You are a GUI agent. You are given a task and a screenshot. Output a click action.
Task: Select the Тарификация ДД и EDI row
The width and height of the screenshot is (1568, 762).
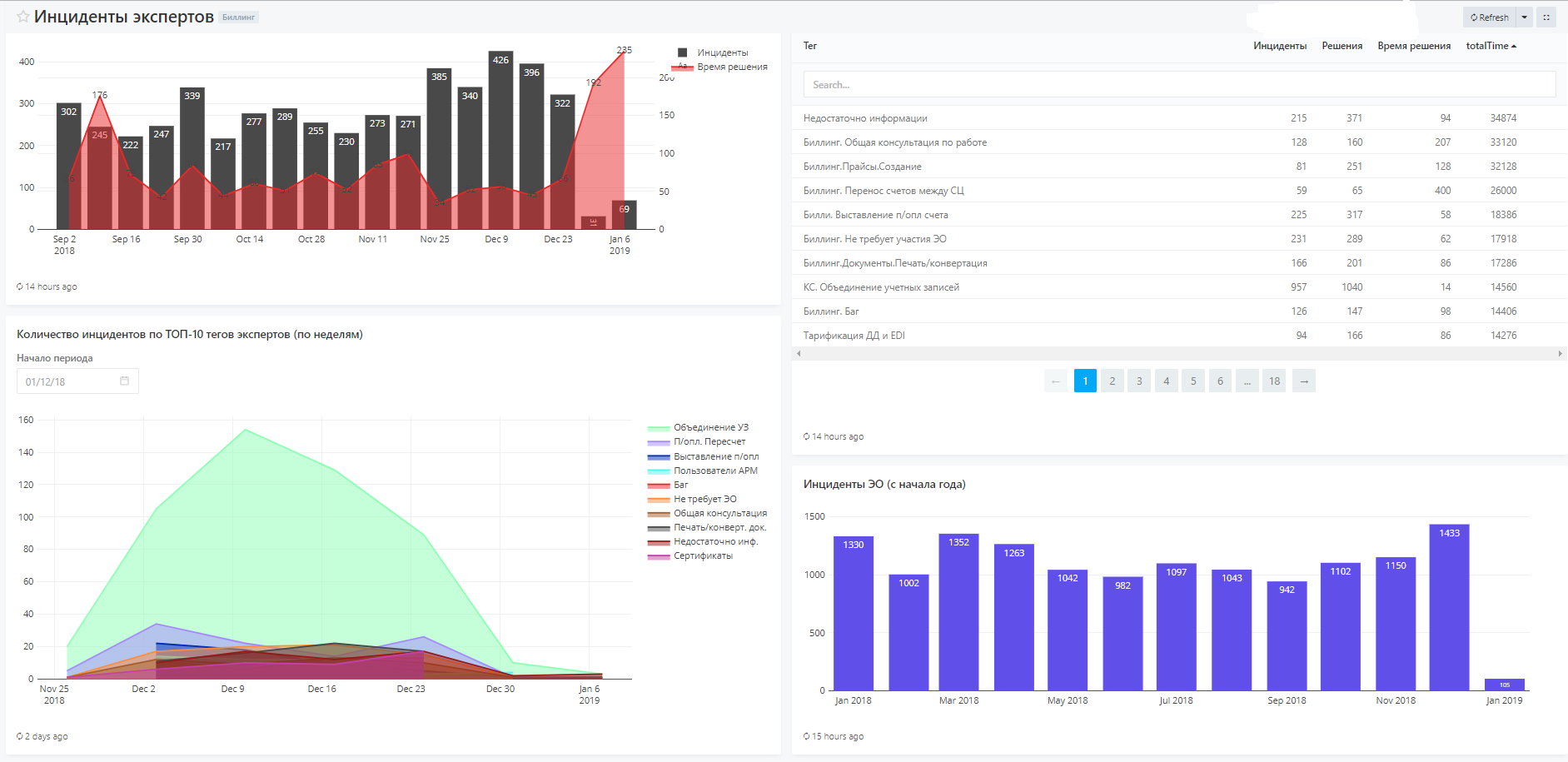pos(1179,336)
